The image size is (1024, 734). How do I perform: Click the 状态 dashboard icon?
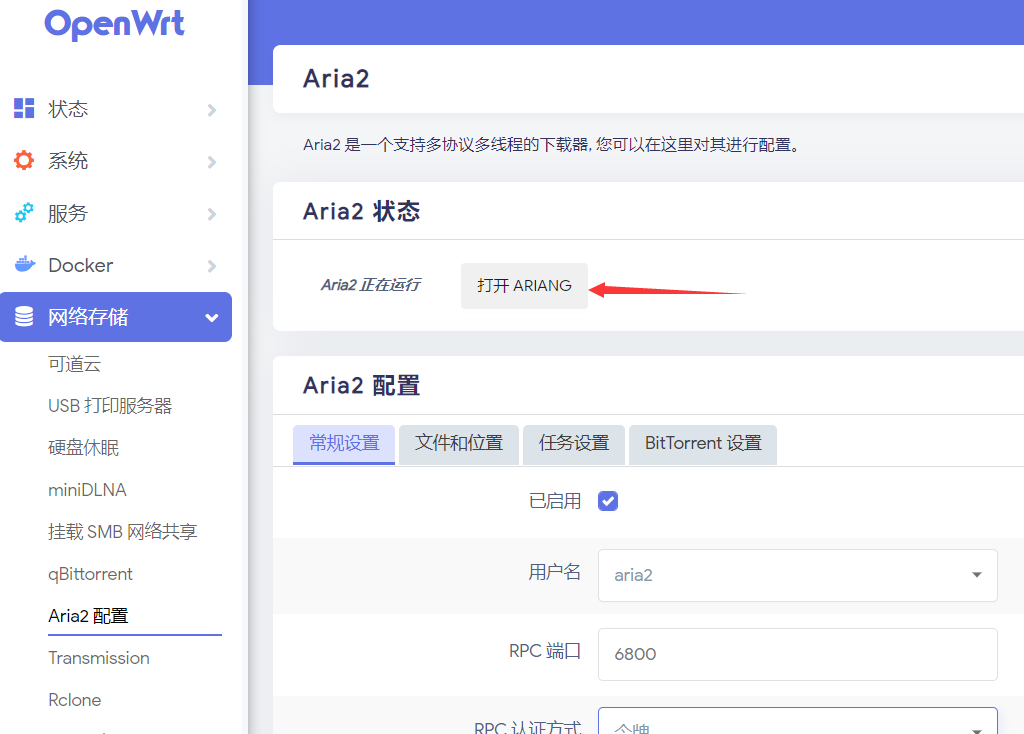(24, 108)
